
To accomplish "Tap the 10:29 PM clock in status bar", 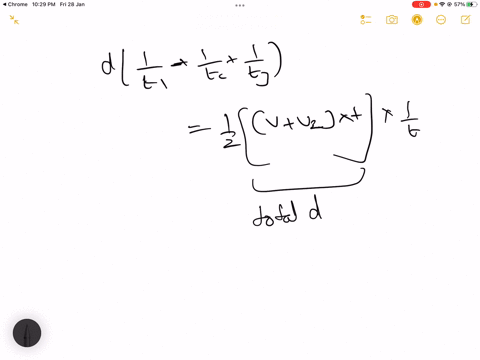I will point(44,4).
